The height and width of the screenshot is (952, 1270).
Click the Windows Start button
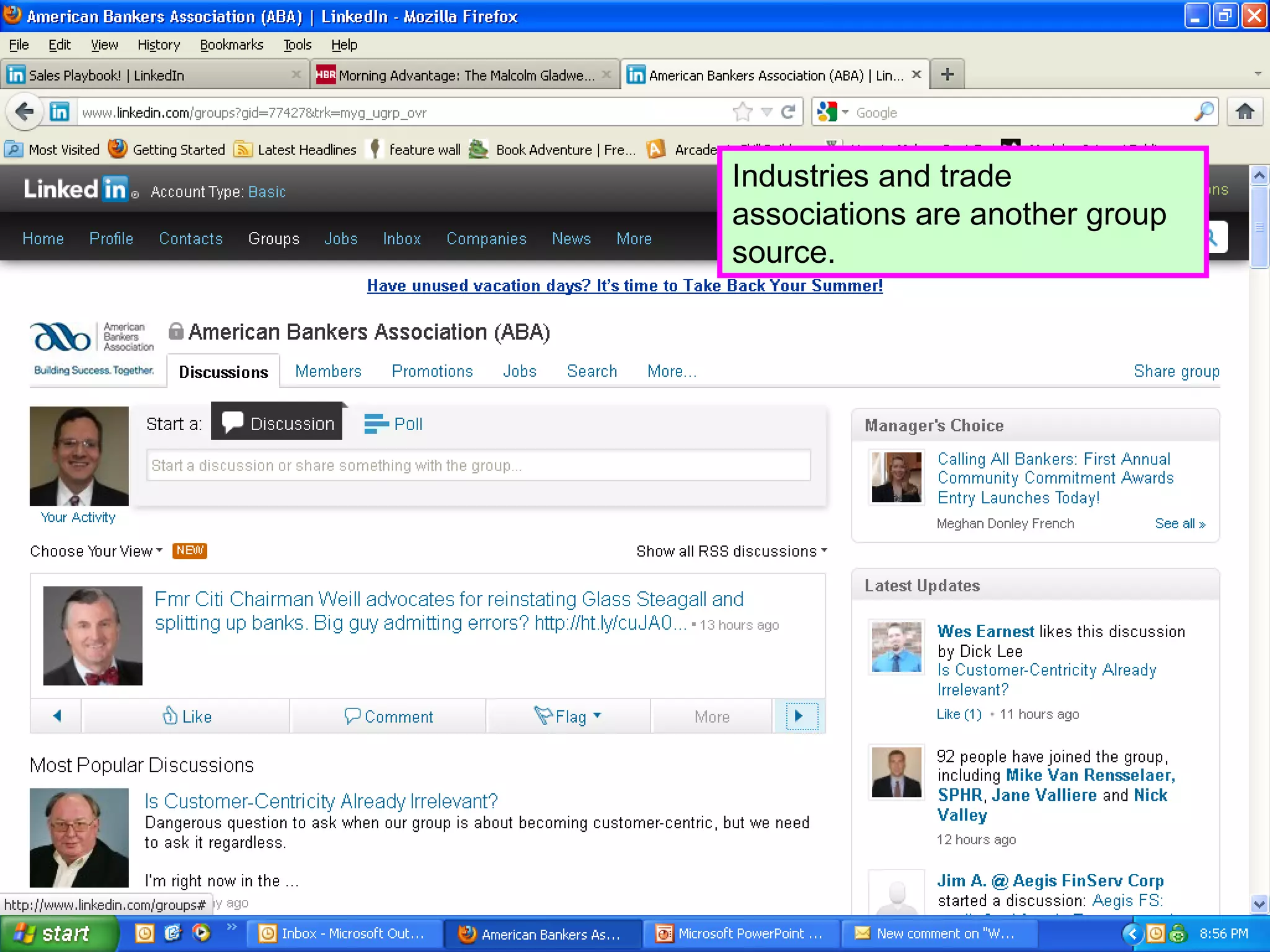pyautogui.click(x=58, y=933)
